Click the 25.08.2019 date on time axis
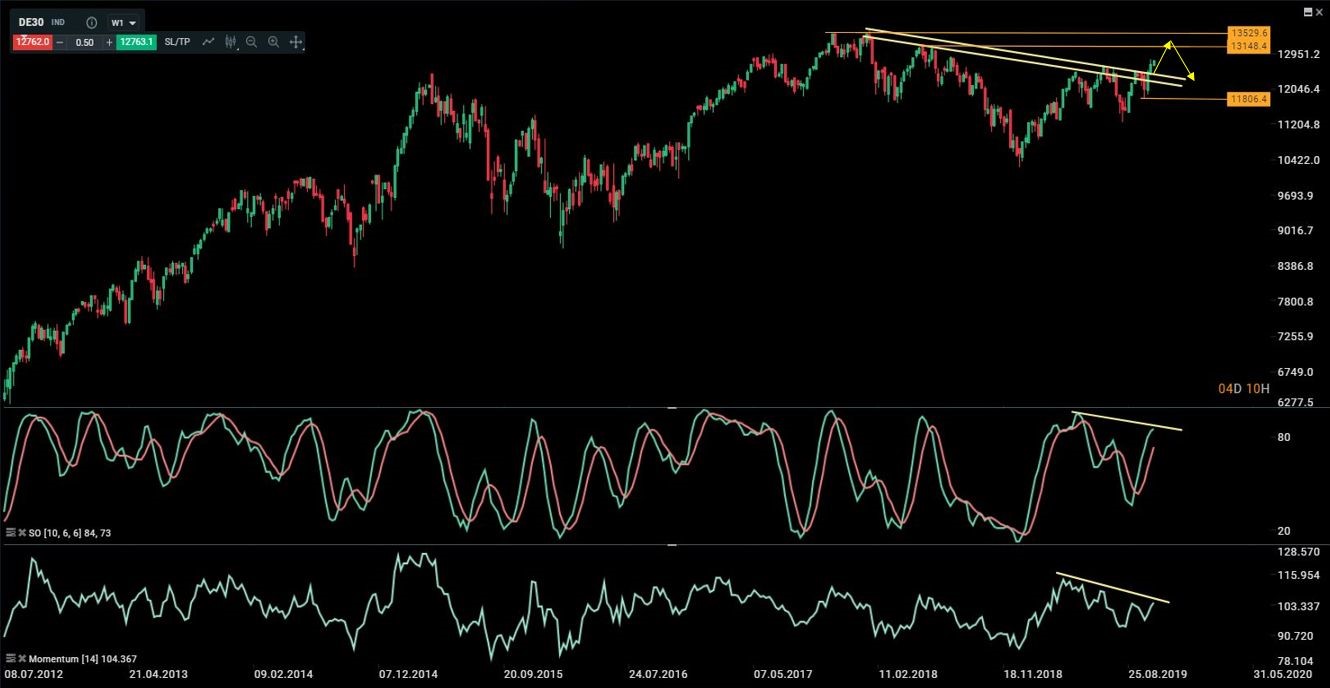Image resolution: width=1330 pixels, height=688 pixels. (x=1158, y=674)
